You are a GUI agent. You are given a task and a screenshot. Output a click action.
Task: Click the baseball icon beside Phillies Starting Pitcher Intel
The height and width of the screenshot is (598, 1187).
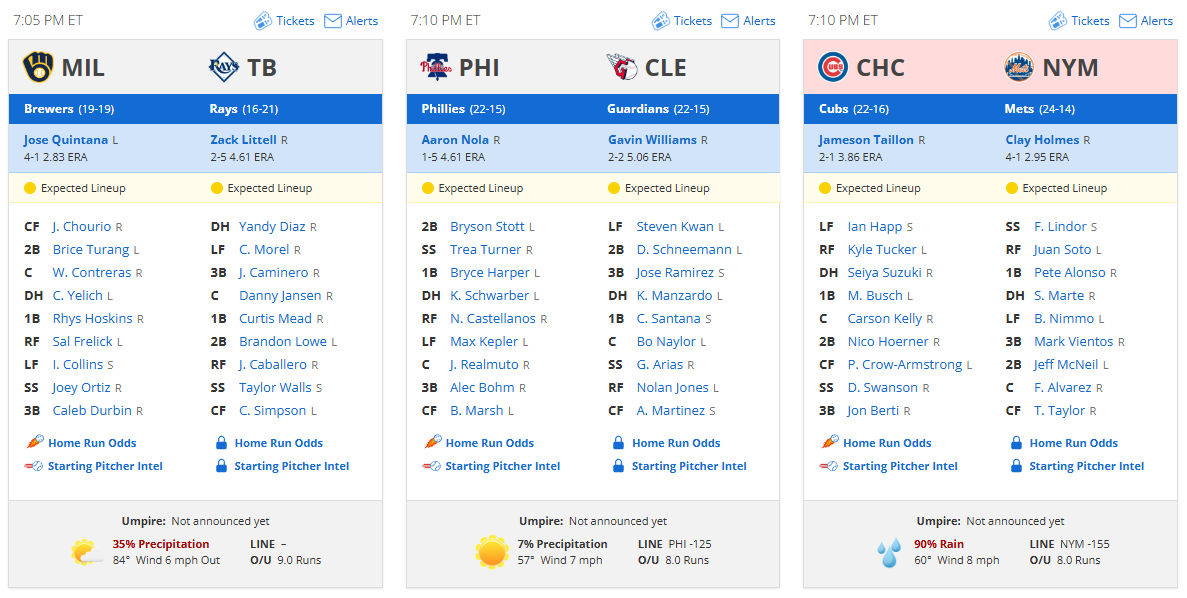coord(431,466)
